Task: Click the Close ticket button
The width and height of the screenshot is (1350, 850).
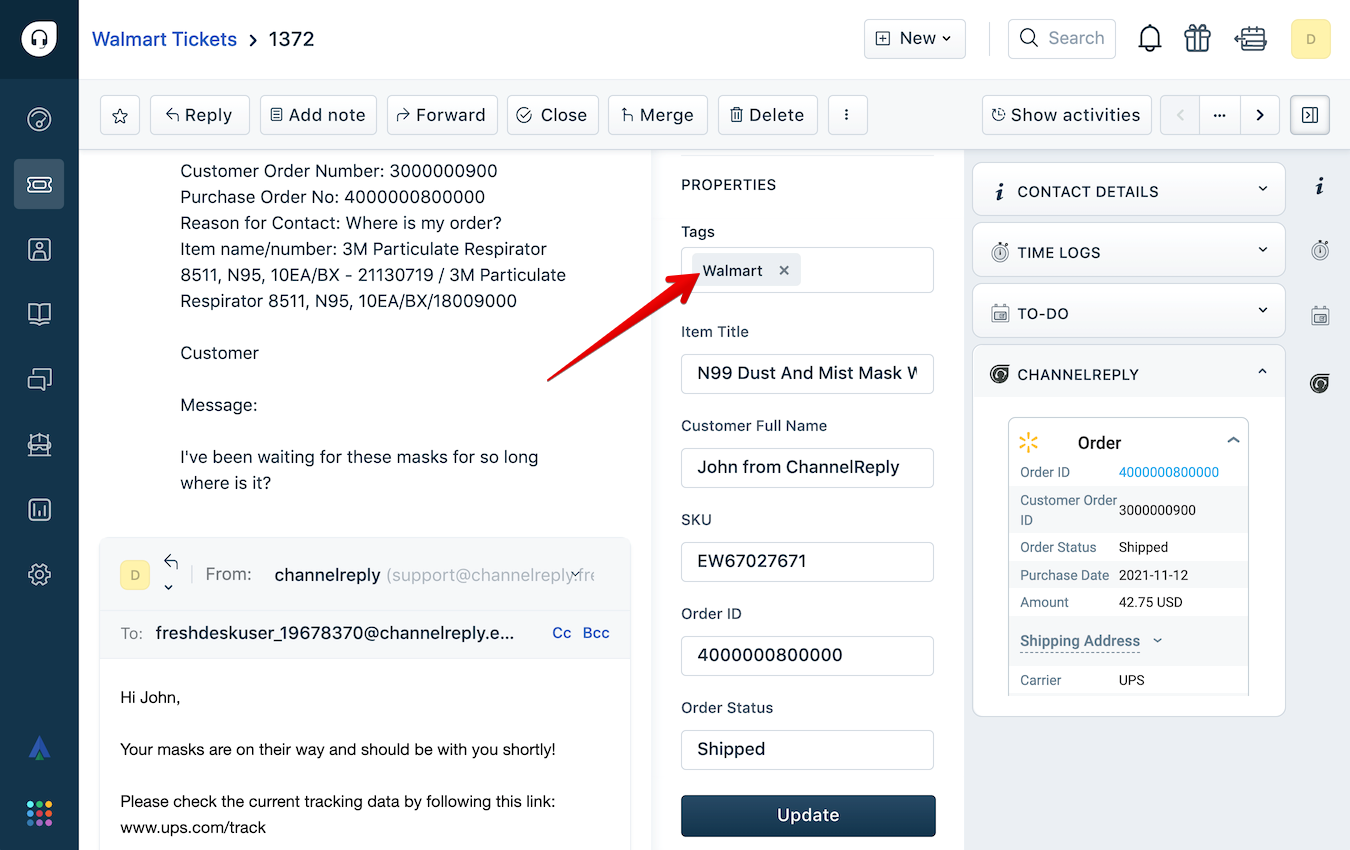Action: [x=553, y=115]
